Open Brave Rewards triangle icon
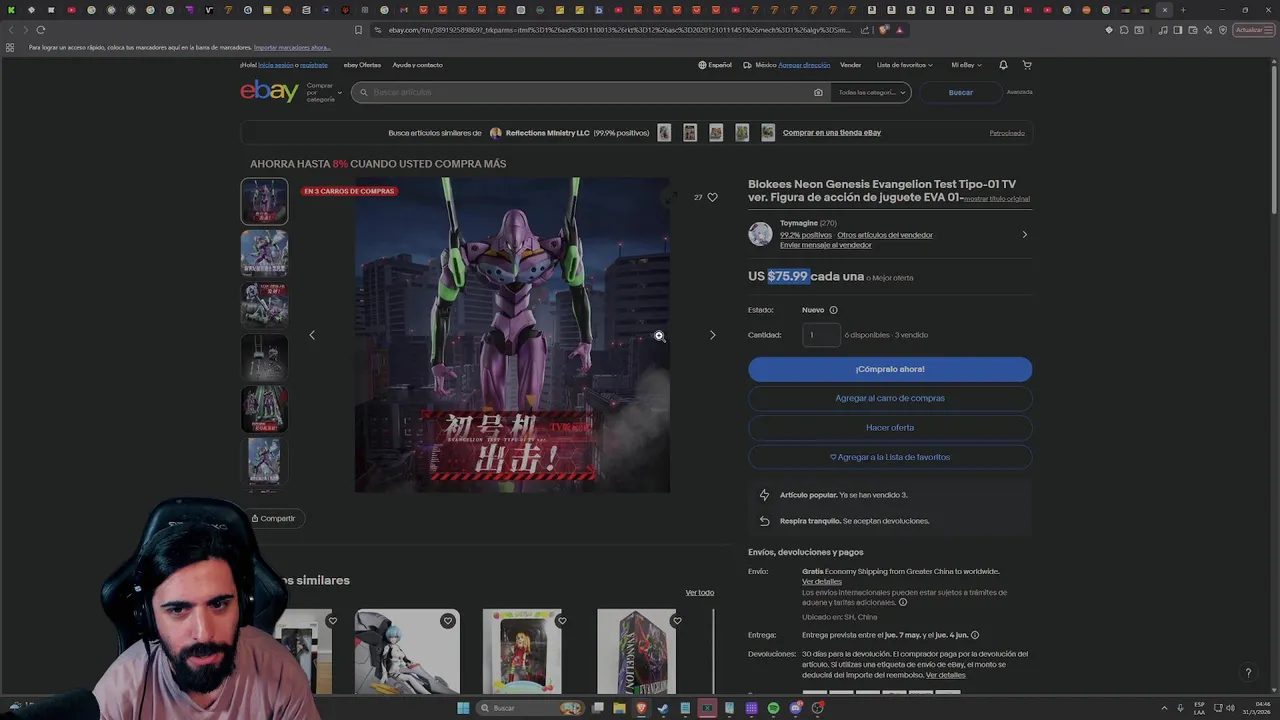This screenshot has height=720, width=1280. point(900,30)
